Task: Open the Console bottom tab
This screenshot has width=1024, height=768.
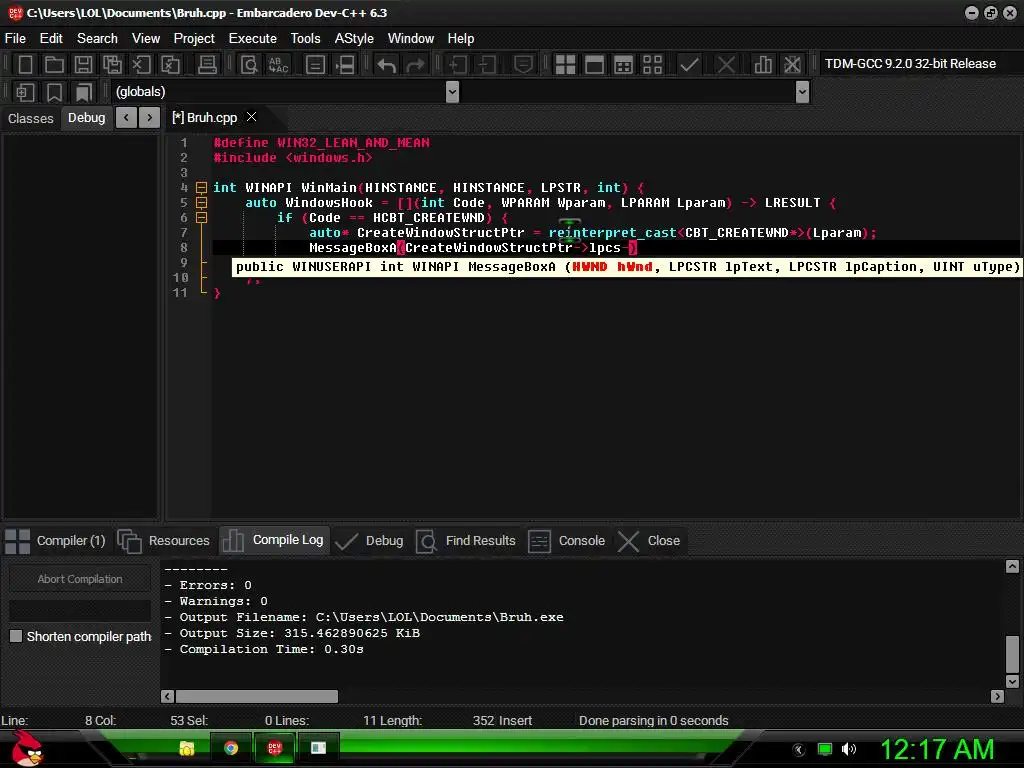Action: point(567,541)
